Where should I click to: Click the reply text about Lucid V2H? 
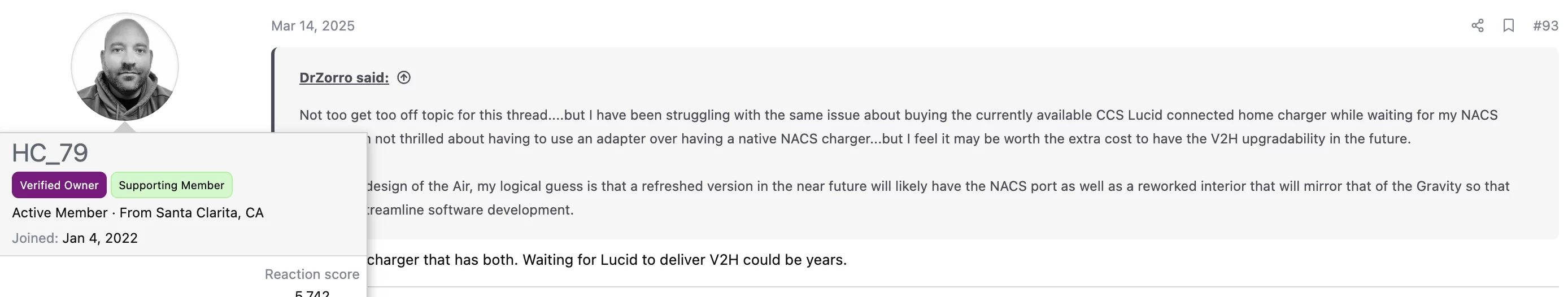tap(606, 260)
